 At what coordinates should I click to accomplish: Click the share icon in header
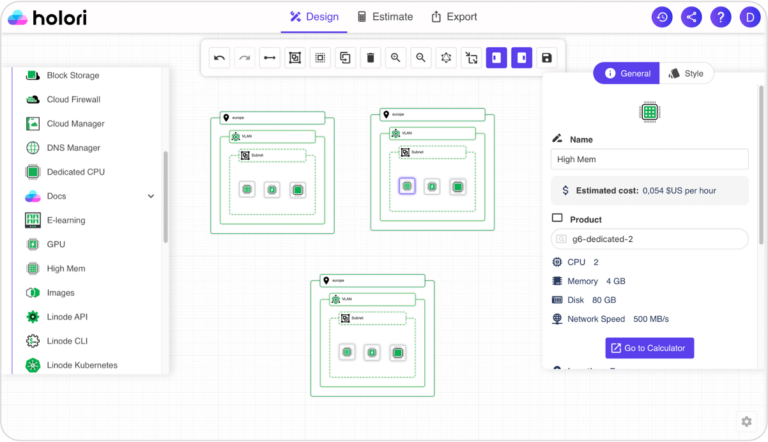tap(691, 17)
